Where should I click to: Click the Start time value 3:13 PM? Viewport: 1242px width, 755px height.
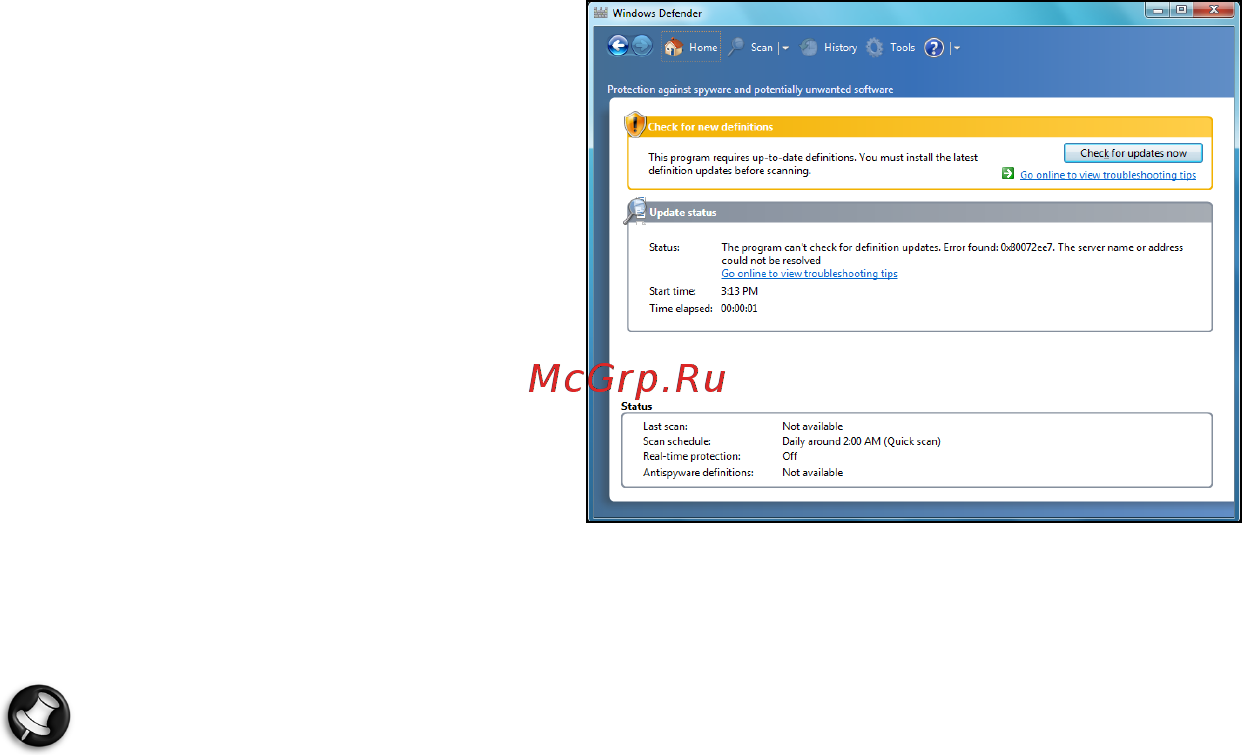[739, 291]
